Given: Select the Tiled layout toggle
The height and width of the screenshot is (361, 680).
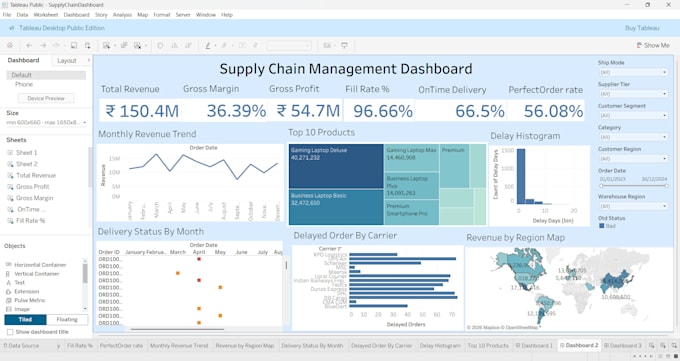Looking at the screenshot, I should point(25,319).
